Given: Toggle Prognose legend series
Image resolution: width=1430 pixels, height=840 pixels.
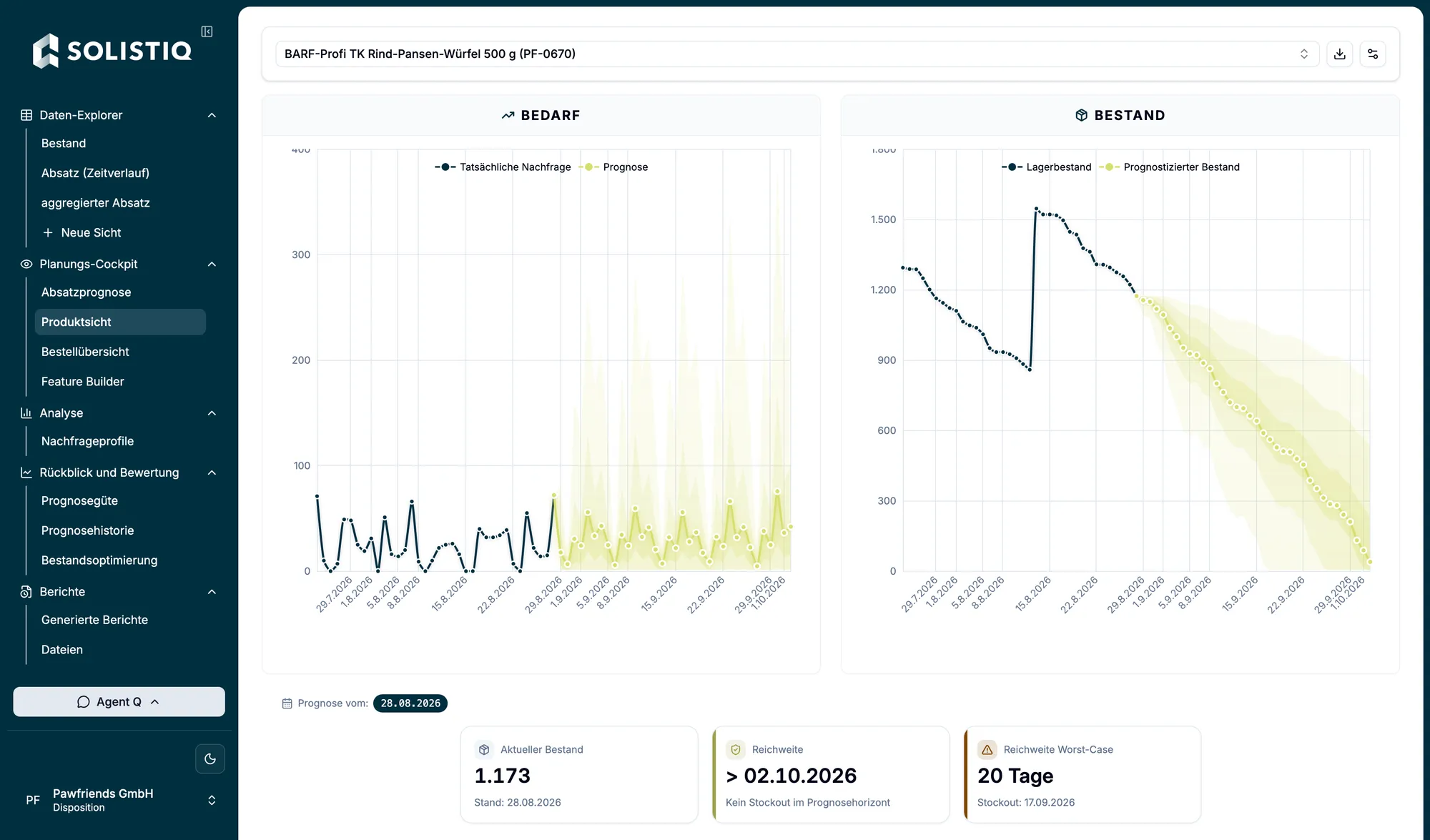Looking at the screenshot, I should [x=613, y=167].
